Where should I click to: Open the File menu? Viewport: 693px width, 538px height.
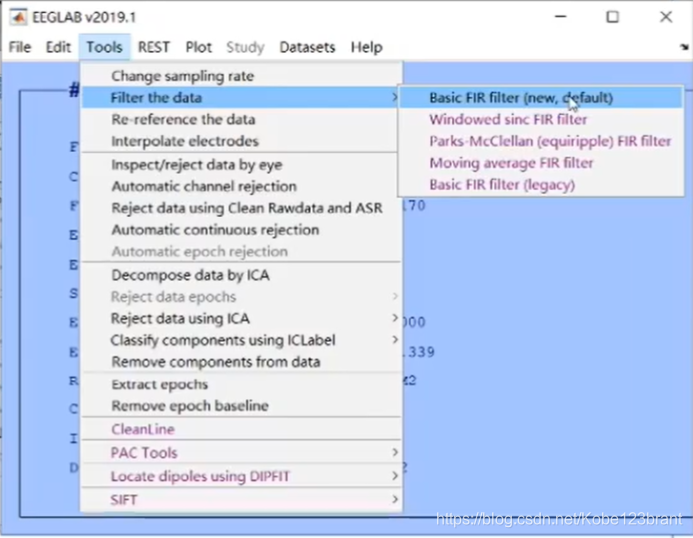coord(20,47)
